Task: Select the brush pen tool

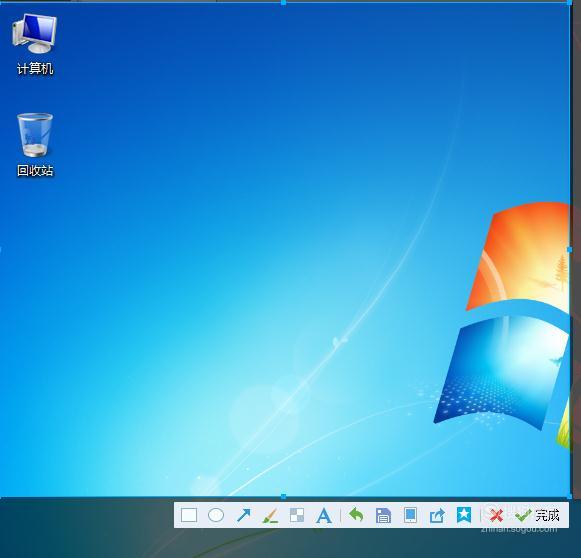Action: pos(270,515)
